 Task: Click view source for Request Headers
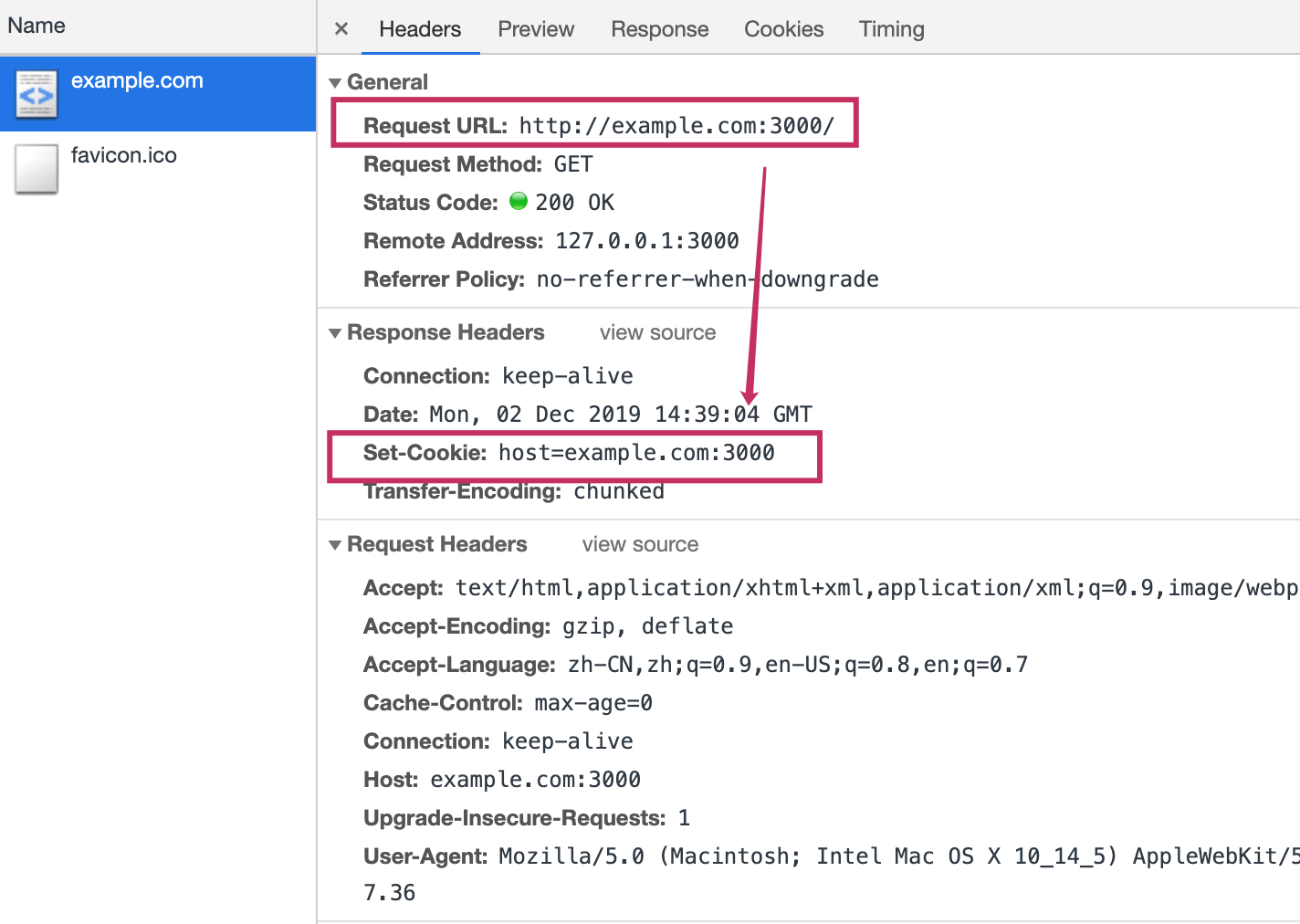[x=640, y=545]
